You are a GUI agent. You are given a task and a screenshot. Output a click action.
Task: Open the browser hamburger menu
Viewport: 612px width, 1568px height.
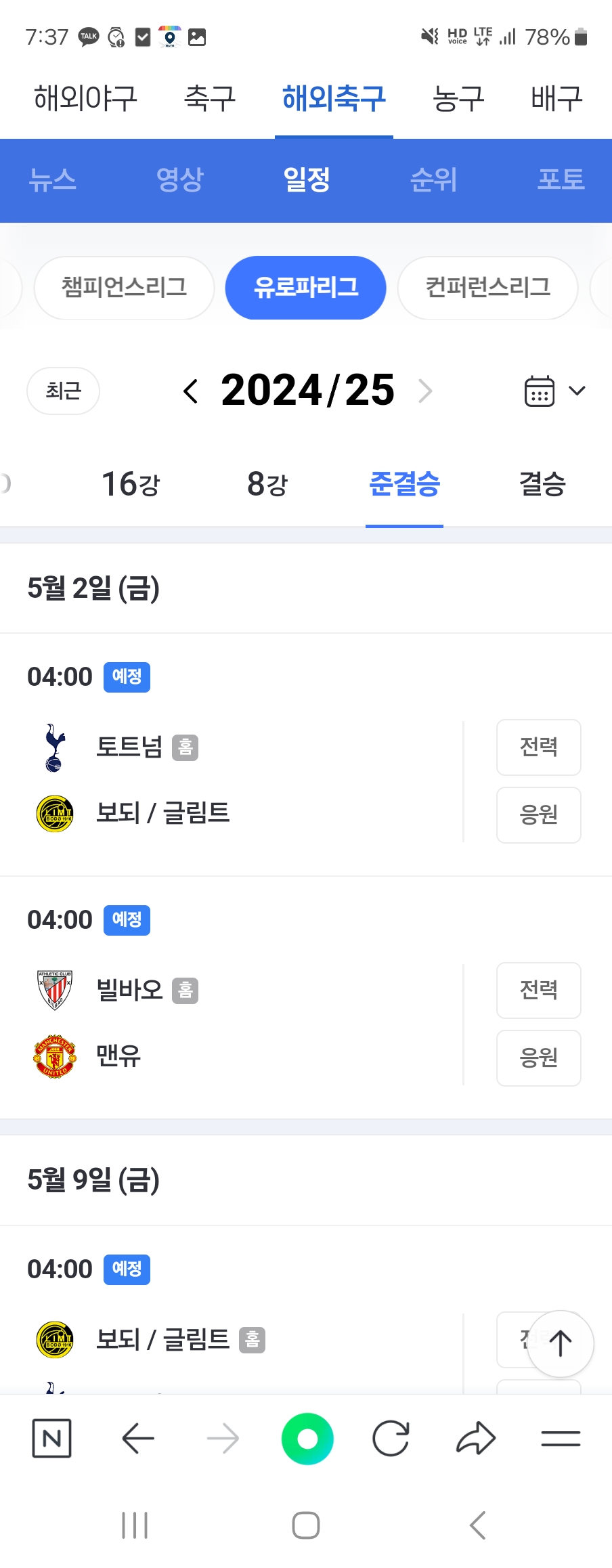click(561, 1438)
